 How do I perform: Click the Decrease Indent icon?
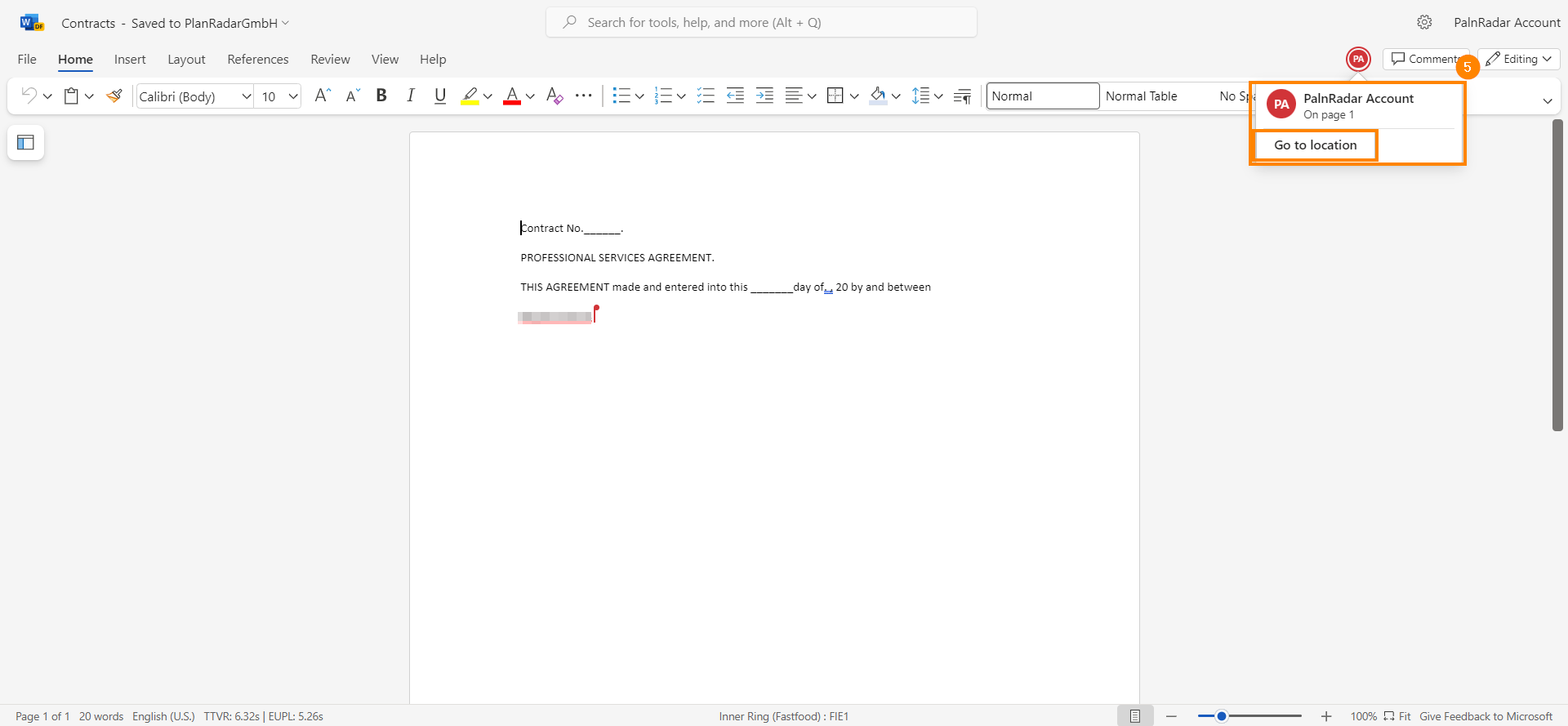[x=735, y=96]
